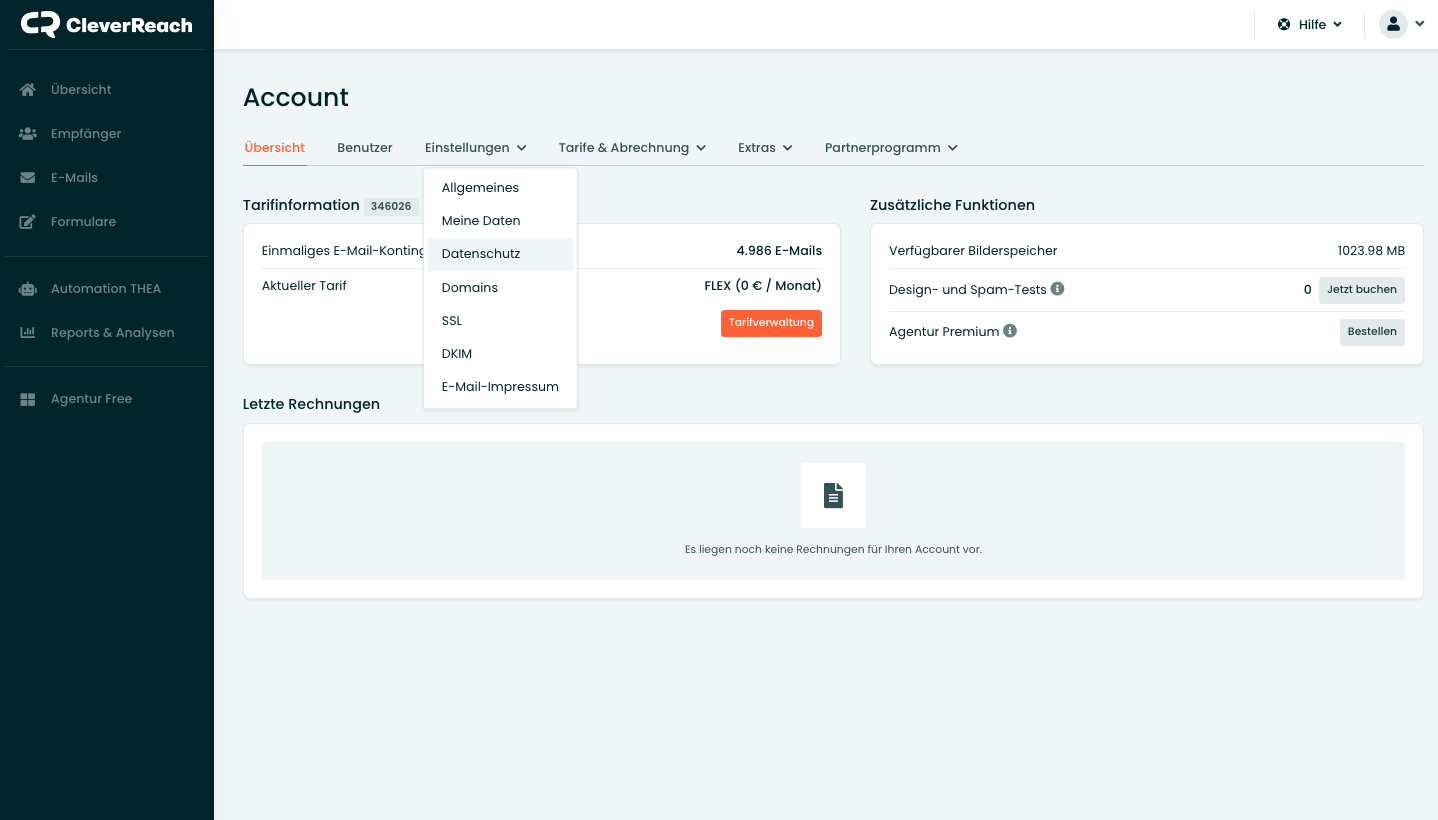
Task: Click the Empfänger people icon
Action: tap(28, 134)
